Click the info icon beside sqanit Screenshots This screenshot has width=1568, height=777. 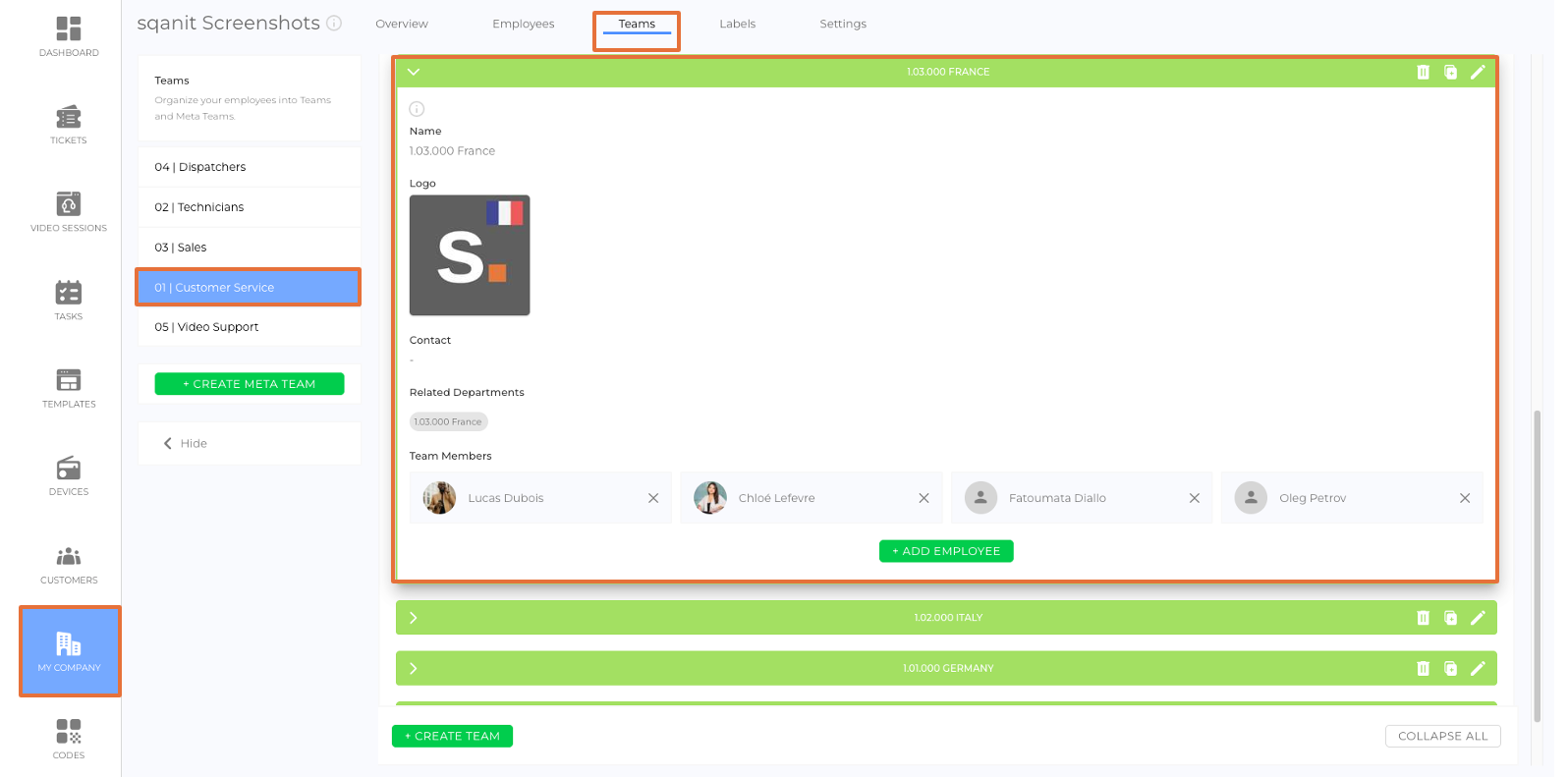pyautogui.click(x=334, y=23)
